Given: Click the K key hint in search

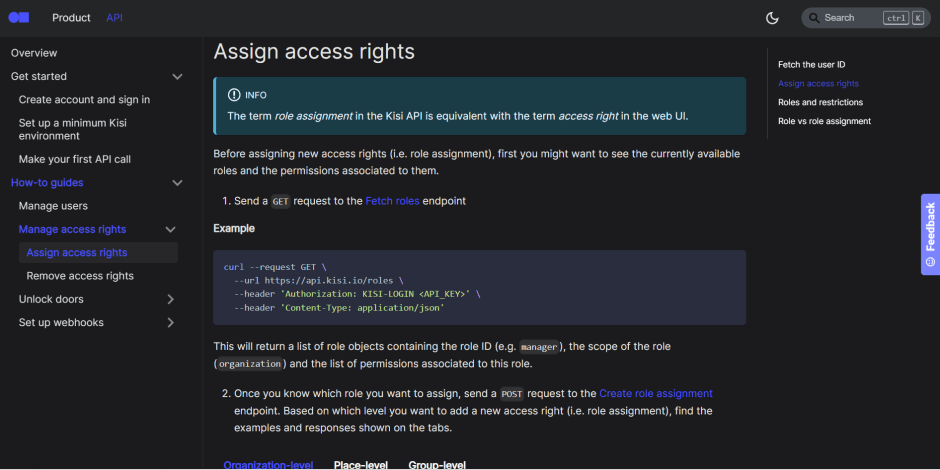Looking at the screenshot, I should tap(918, 18).
